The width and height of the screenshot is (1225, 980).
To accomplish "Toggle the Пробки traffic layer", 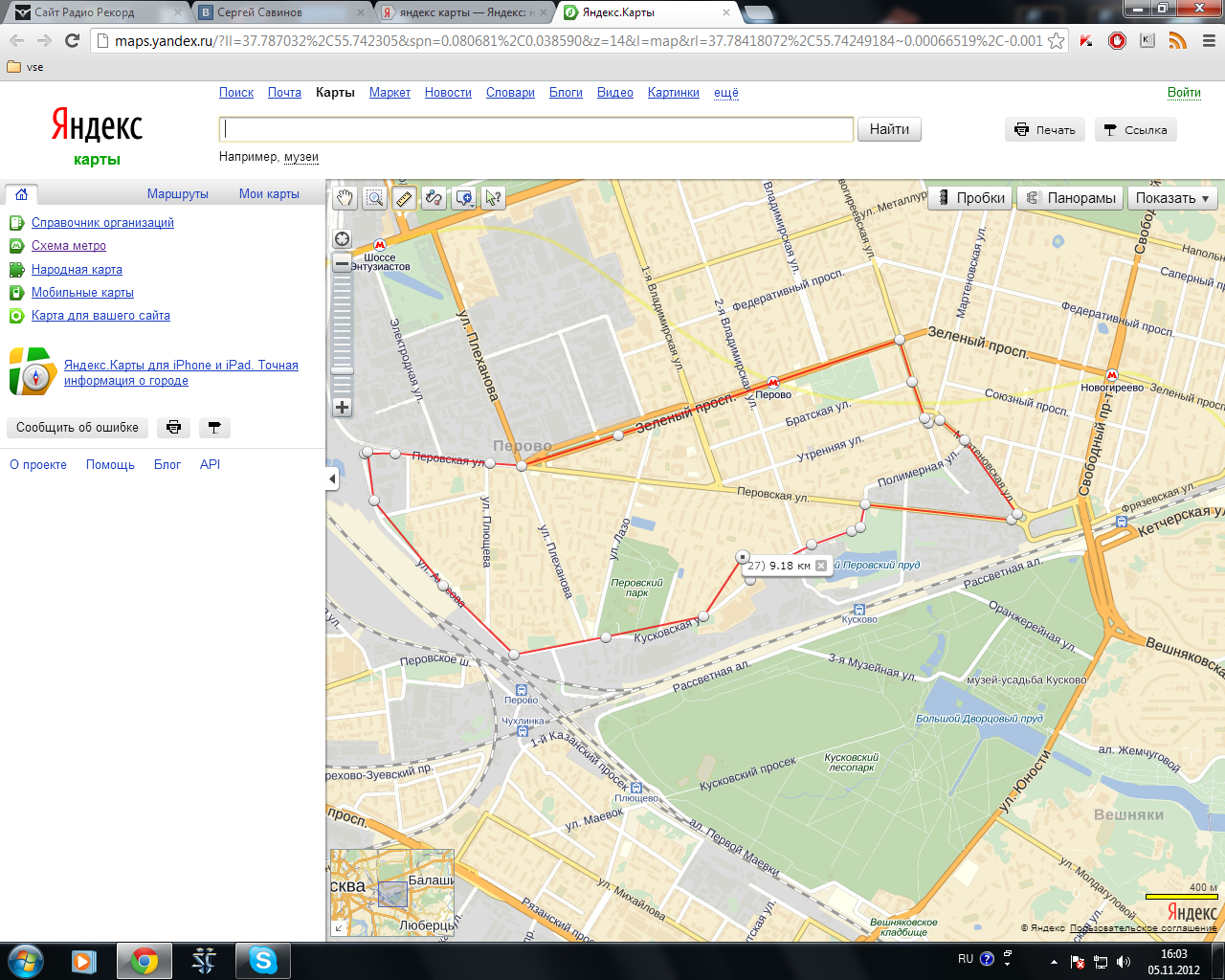I will [971, 198].
